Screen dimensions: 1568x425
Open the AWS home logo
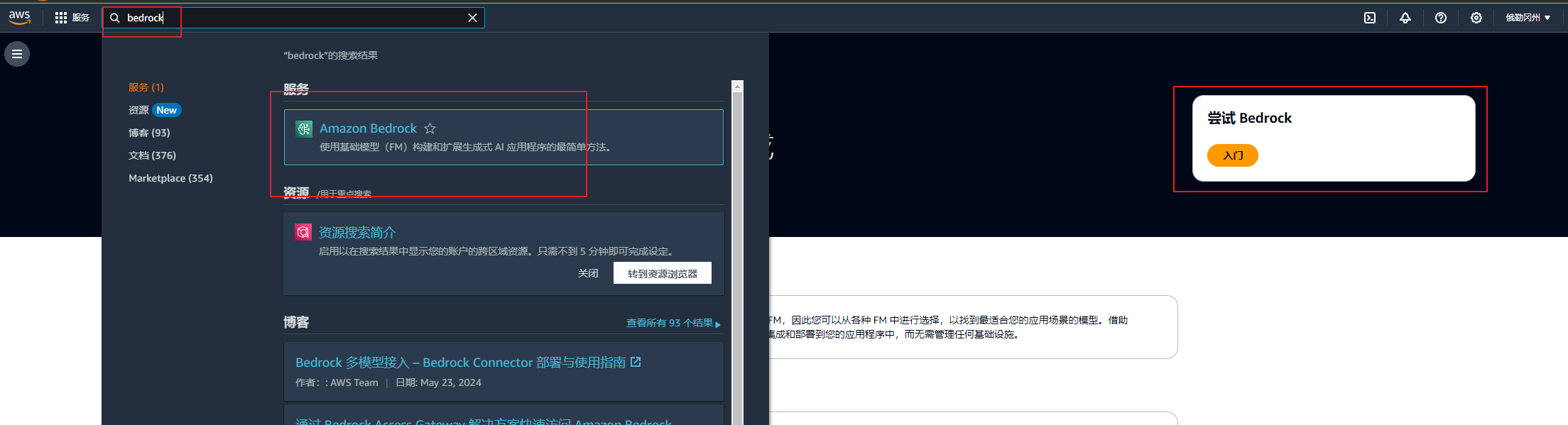coord(19,17)
